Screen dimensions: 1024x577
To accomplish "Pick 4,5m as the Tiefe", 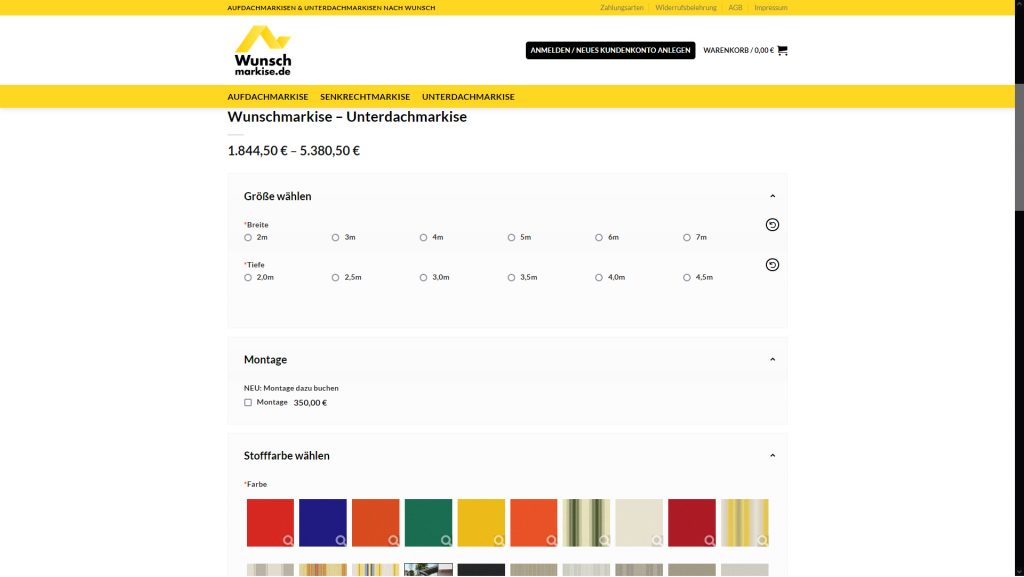I will (687, 277).
